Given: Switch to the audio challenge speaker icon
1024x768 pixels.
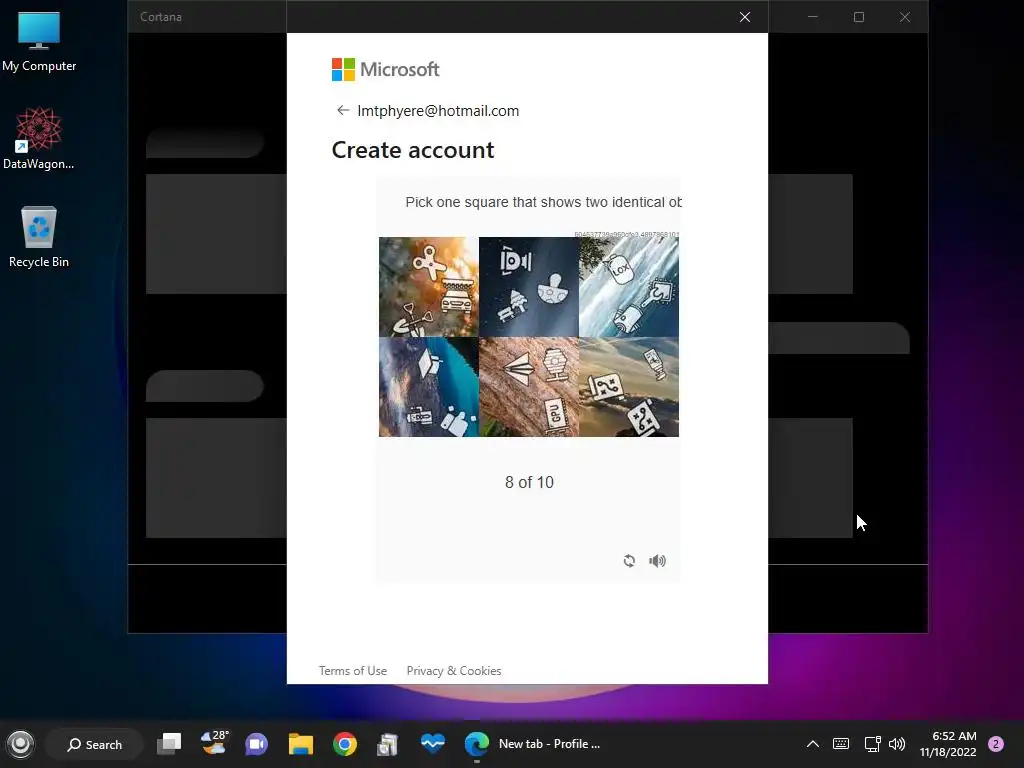Looking at the screenshot, I should click(x=658, y=561).
